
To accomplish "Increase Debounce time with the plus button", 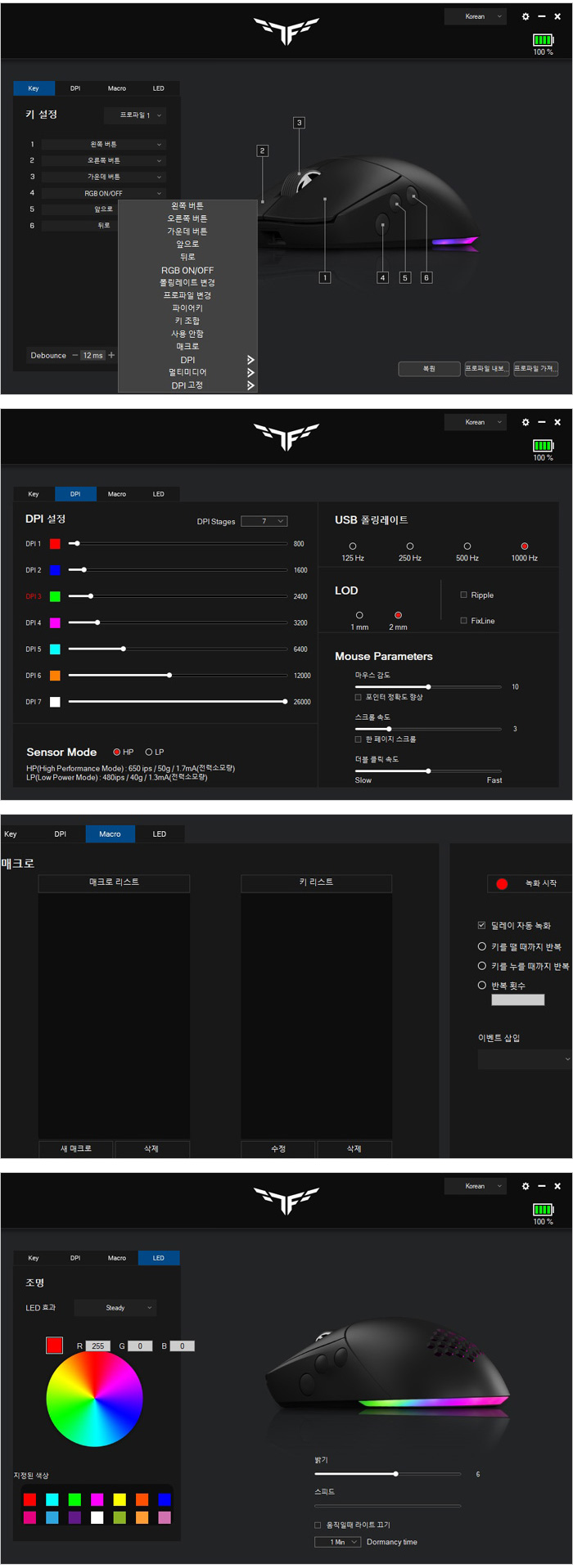I will coord(111,355).
